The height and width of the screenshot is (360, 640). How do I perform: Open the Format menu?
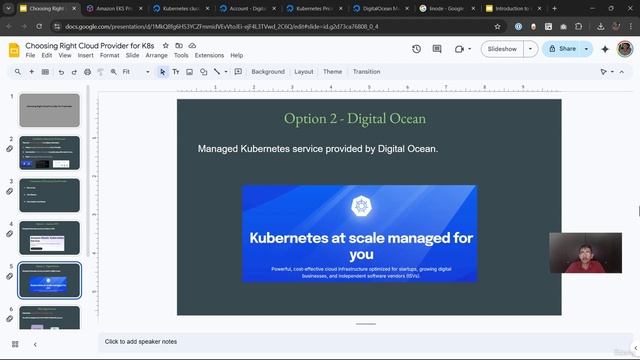click(x=109, y=55)
